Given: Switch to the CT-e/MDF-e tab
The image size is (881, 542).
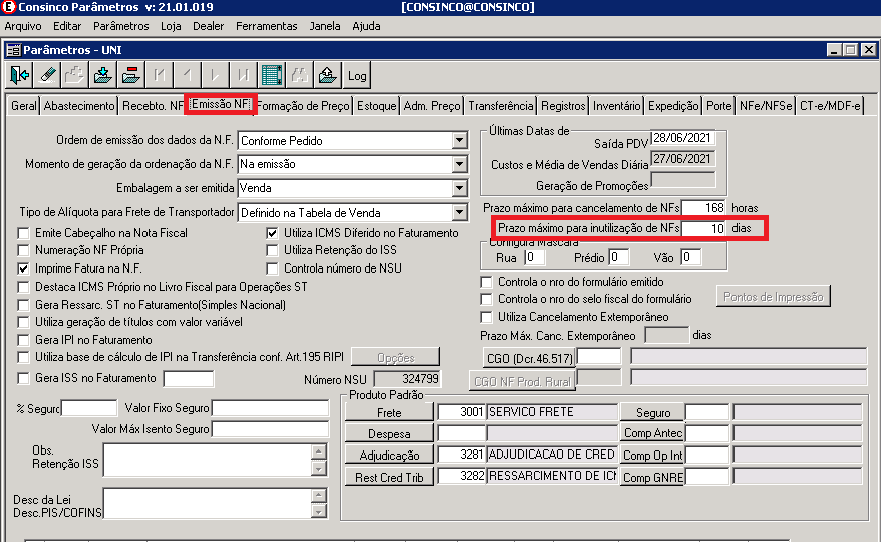Looking at the screenshot, I should (x=830, y=106).
